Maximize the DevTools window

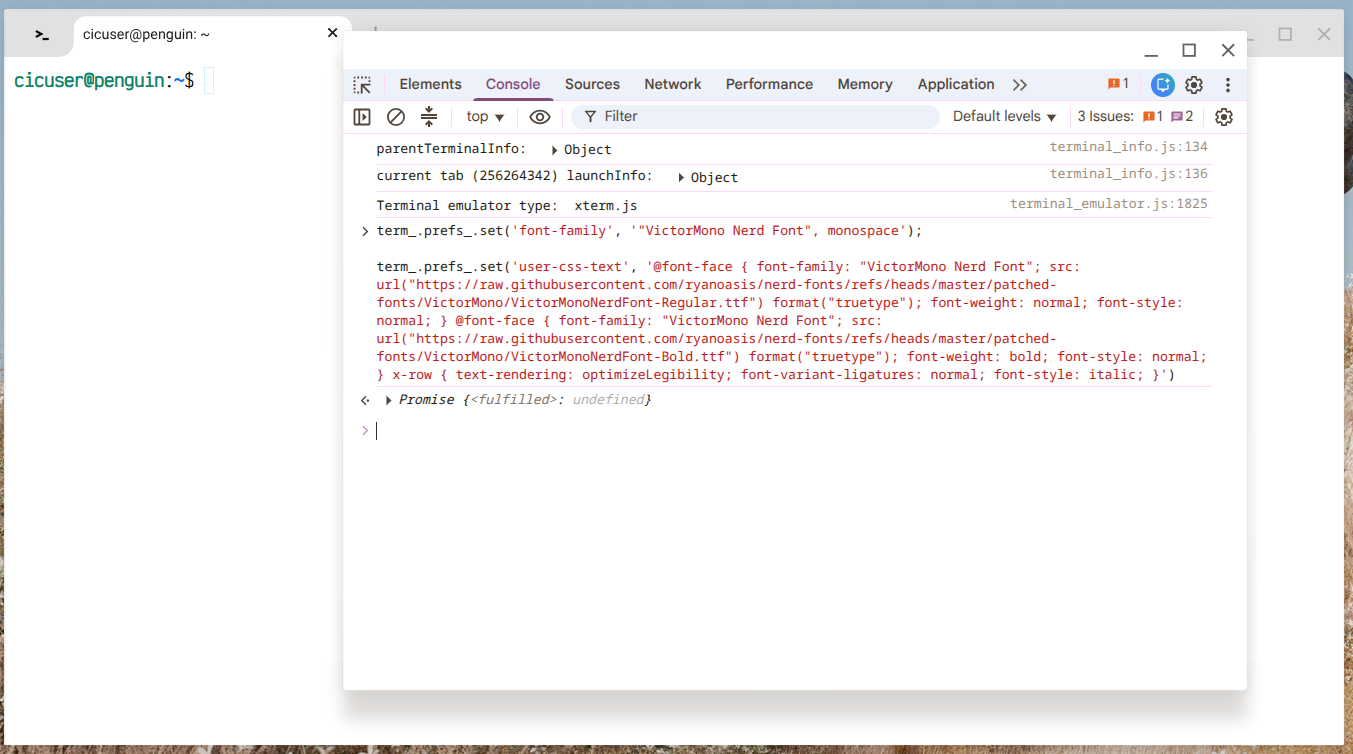[x=1189, y=51]
